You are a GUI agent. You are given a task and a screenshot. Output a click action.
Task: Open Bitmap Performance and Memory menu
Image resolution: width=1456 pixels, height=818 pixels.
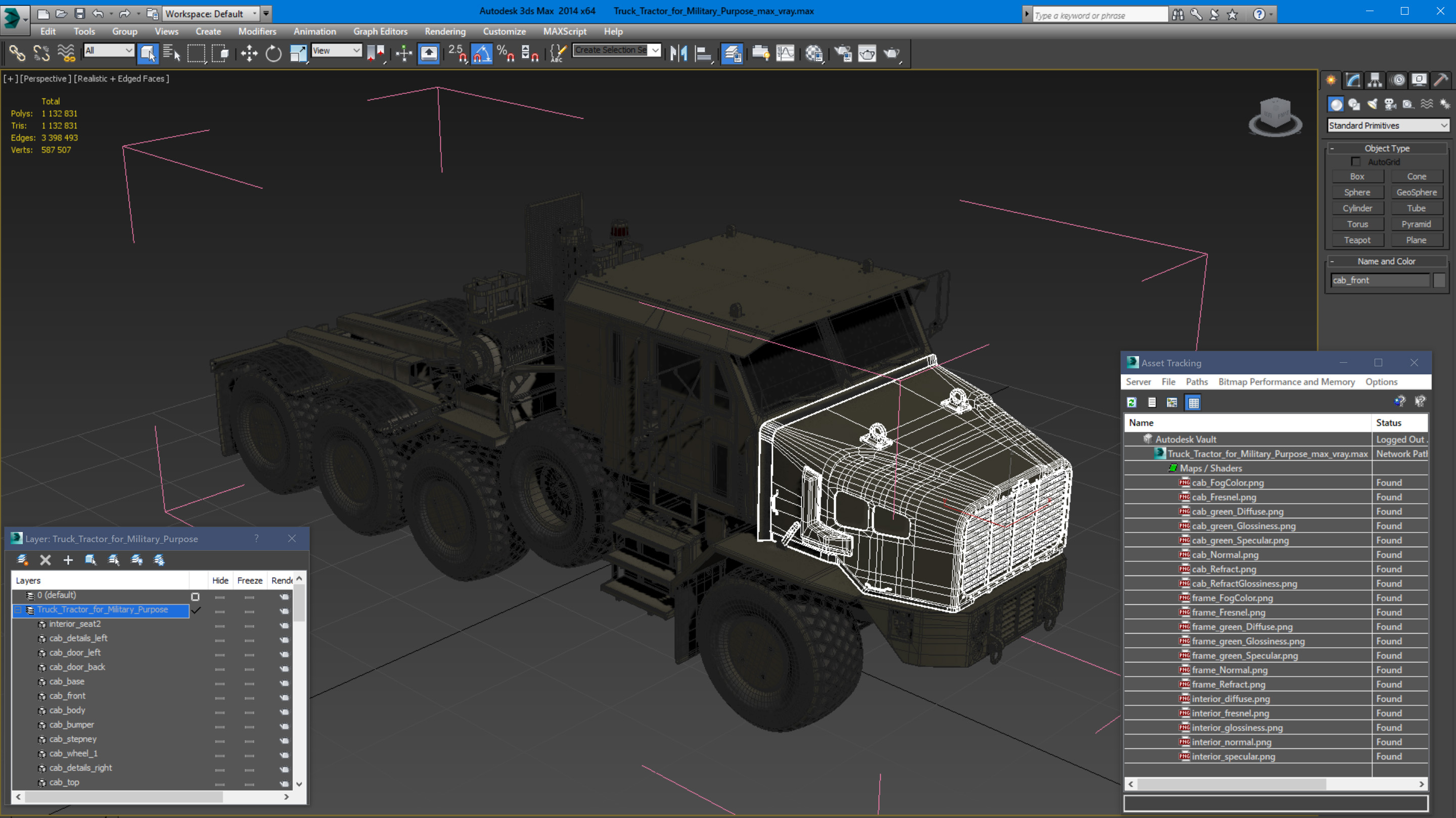(x=1287, y=382)
